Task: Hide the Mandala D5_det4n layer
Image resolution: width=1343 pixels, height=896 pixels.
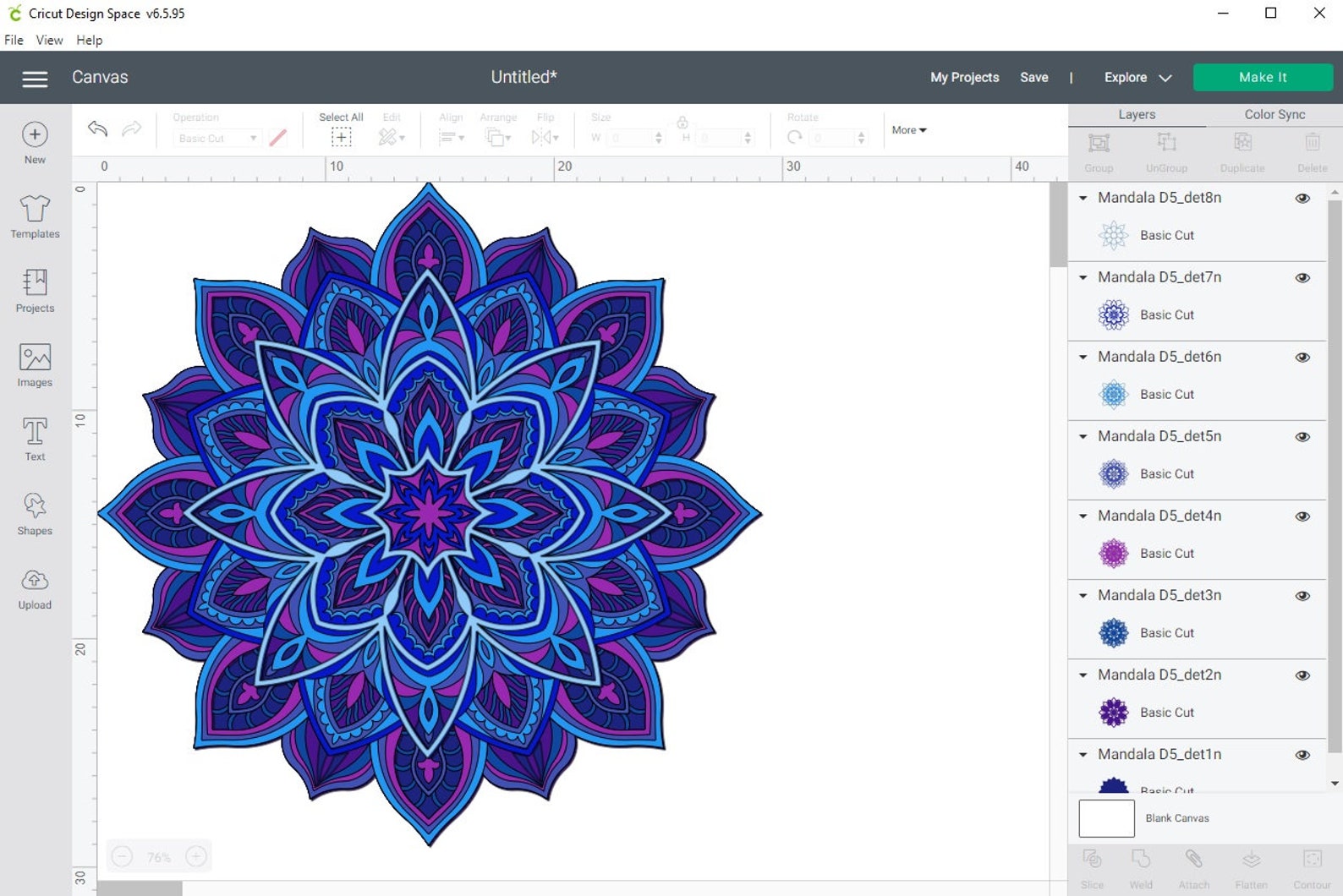Action: coord(1302,516)
